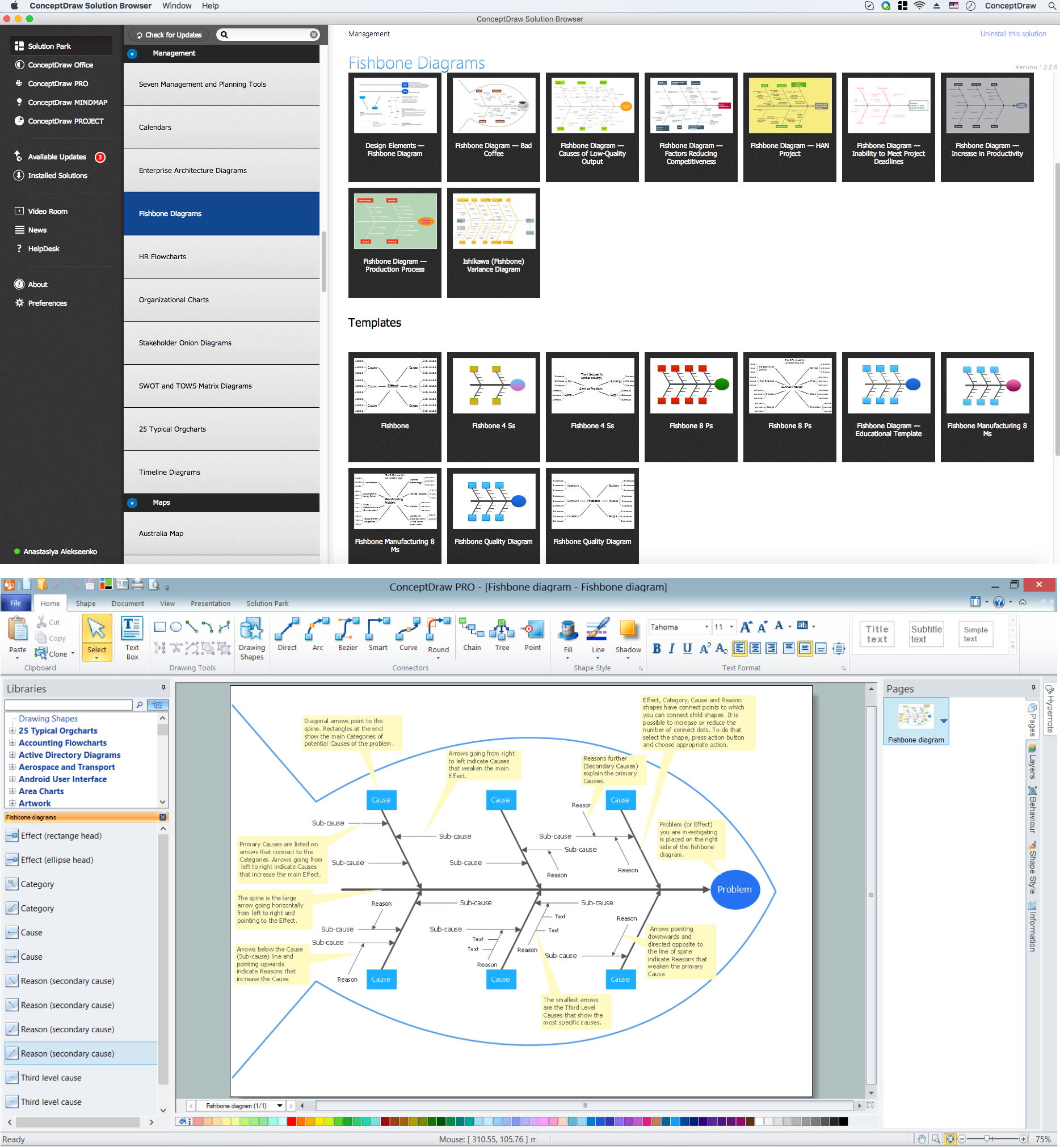Select the Point connection mode
The height and width of the screenshot is (1148, 1060).
[x=533, y=634]
